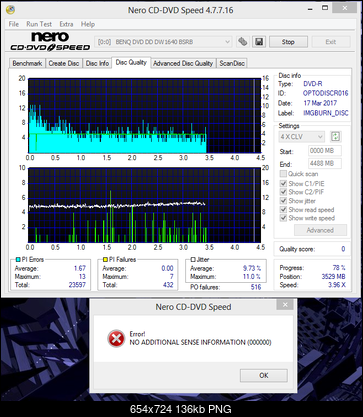
Task: Click the red error icon in dialog
Action: (x=116, y=338)
